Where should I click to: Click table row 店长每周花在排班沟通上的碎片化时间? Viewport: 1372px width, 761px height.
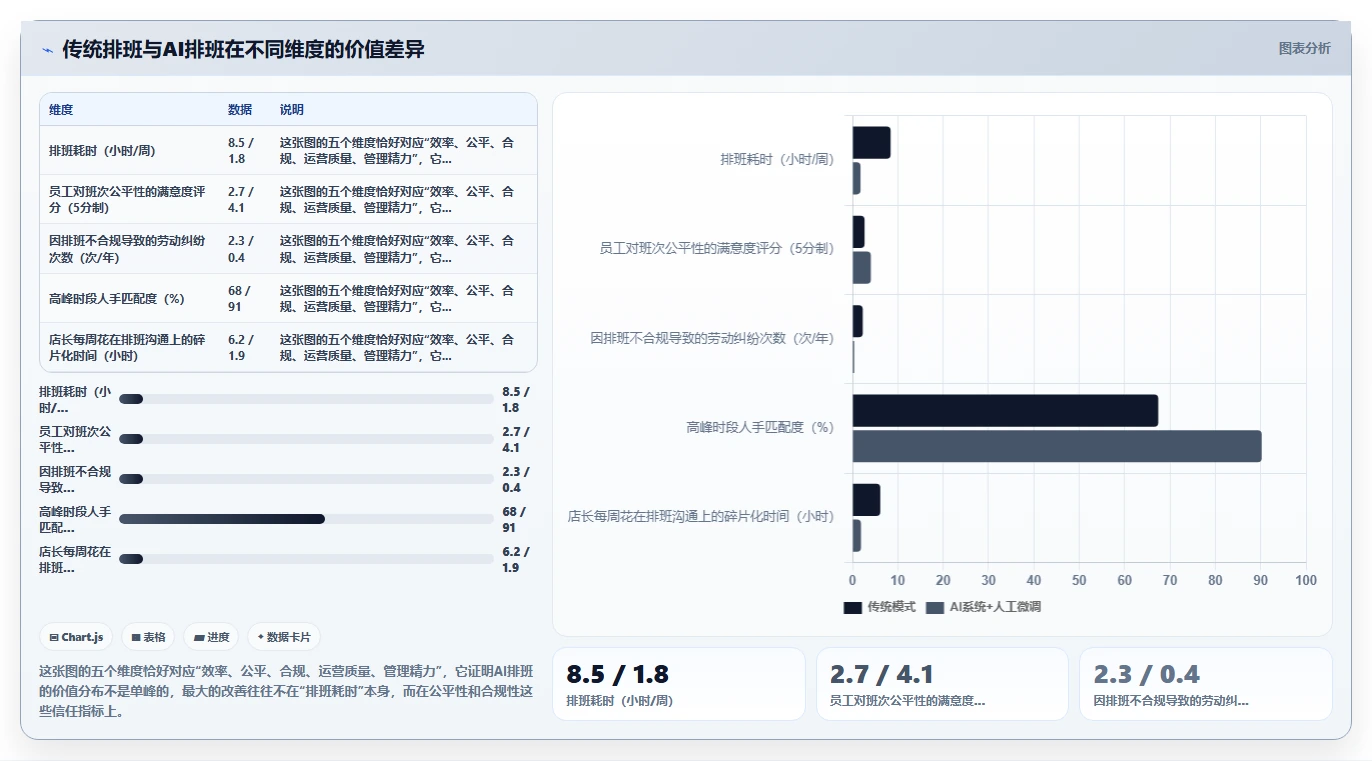[x=288, y=347]
